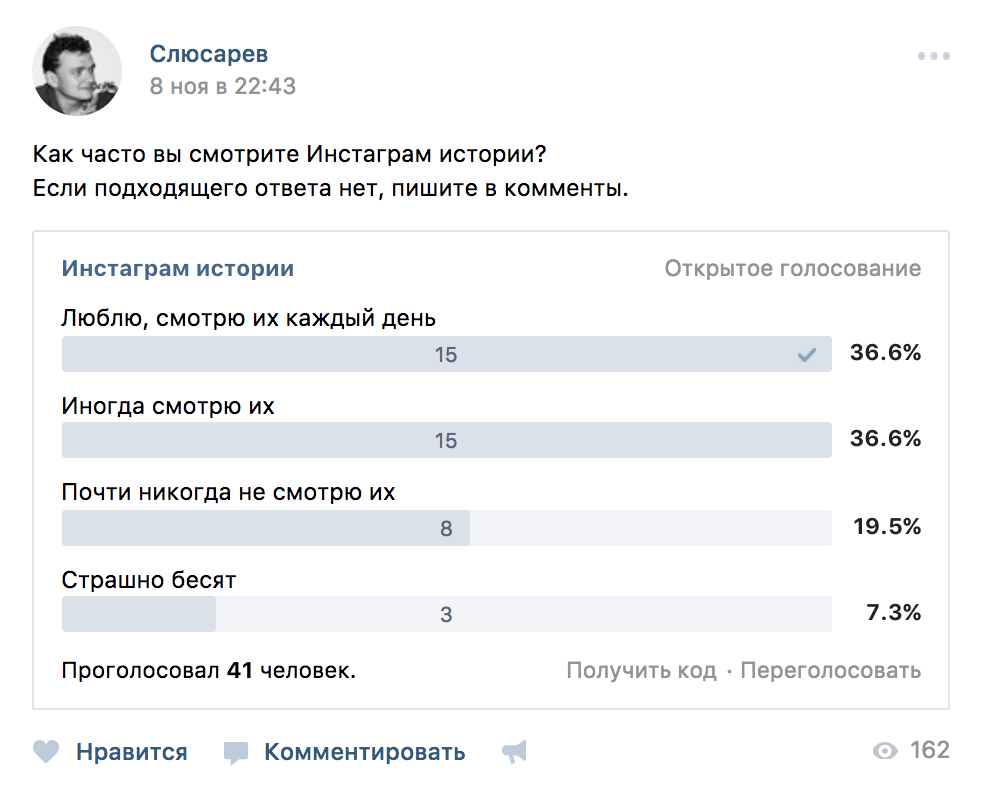
Task: Click the Открытое голосование label
Action: 792,268
